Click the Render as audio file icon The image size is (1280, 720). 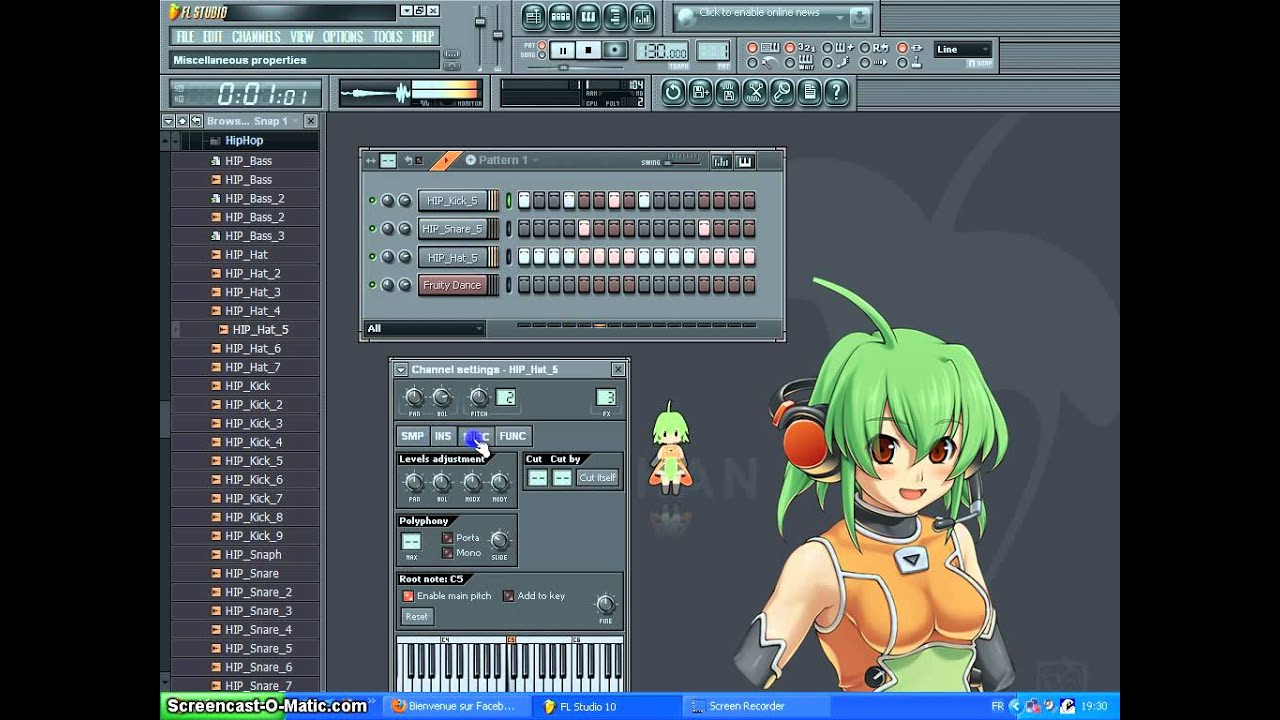[727, 93]
